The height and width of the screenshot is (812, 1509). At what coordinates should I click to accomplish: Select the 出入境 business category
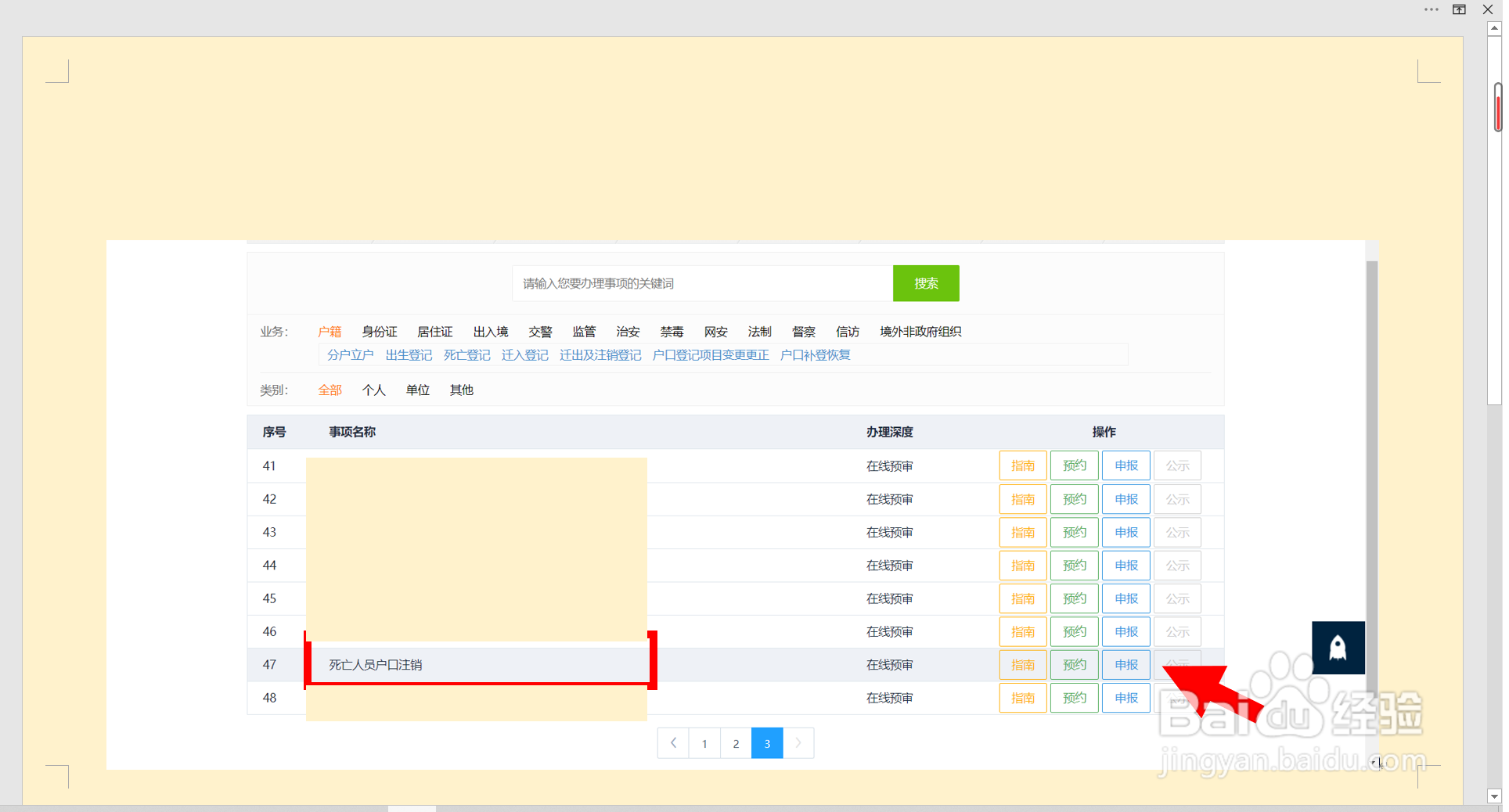[x=491, y=332]
